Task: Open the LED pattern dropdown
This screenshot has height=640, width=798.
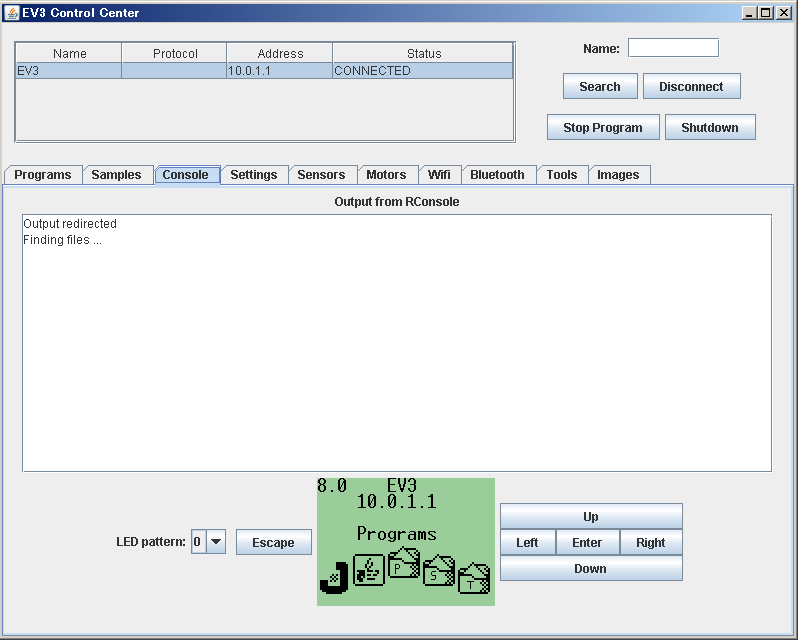Action: pyautogui.click(x=215, y=542)
